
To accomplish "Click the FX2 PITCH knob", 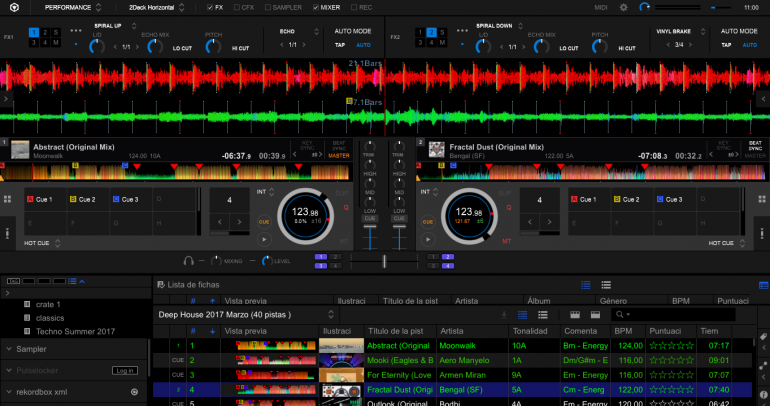I will click(x=599, y=47).
